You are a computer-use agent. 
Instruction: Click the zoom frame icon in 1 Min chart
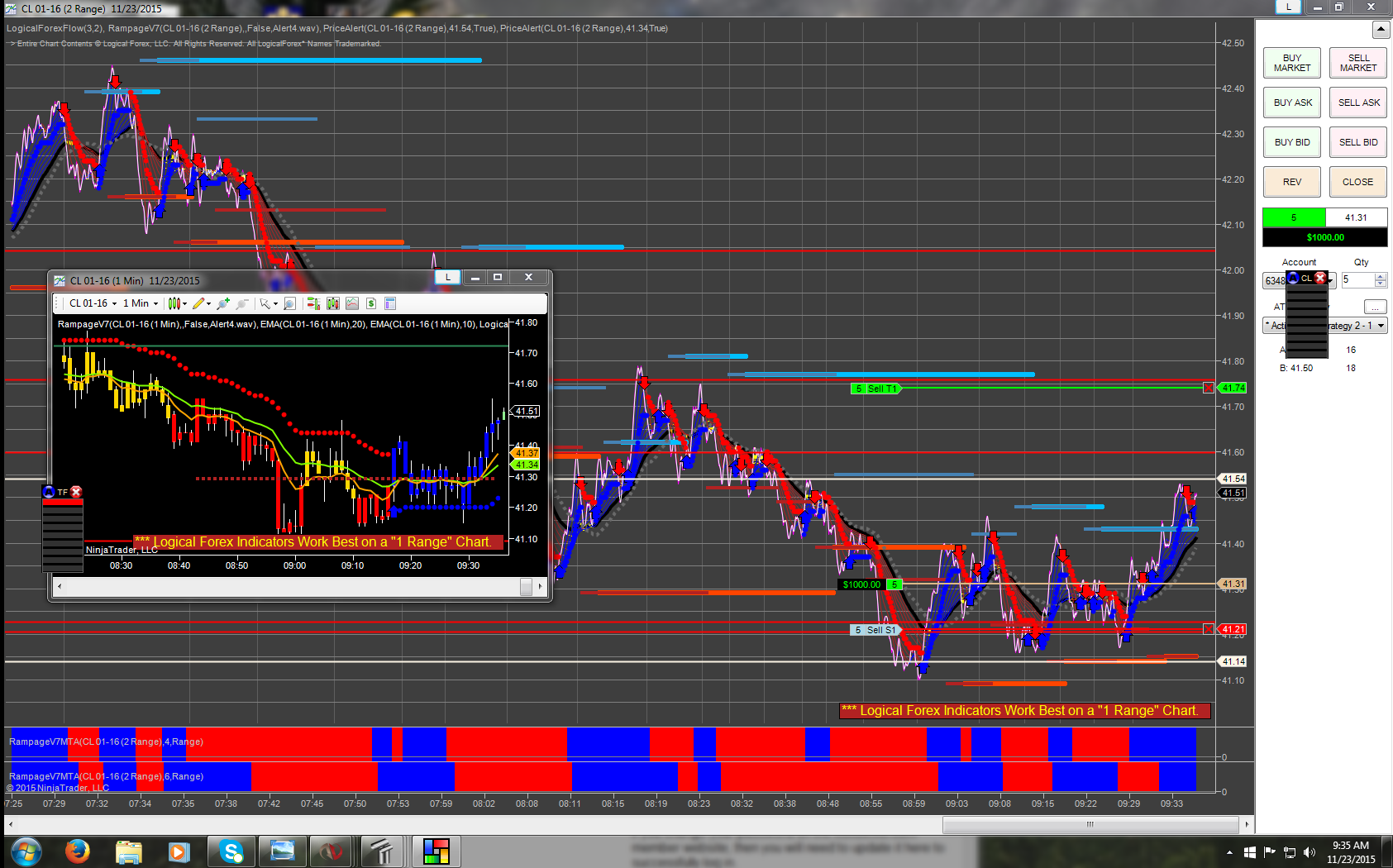pos(289,303)
